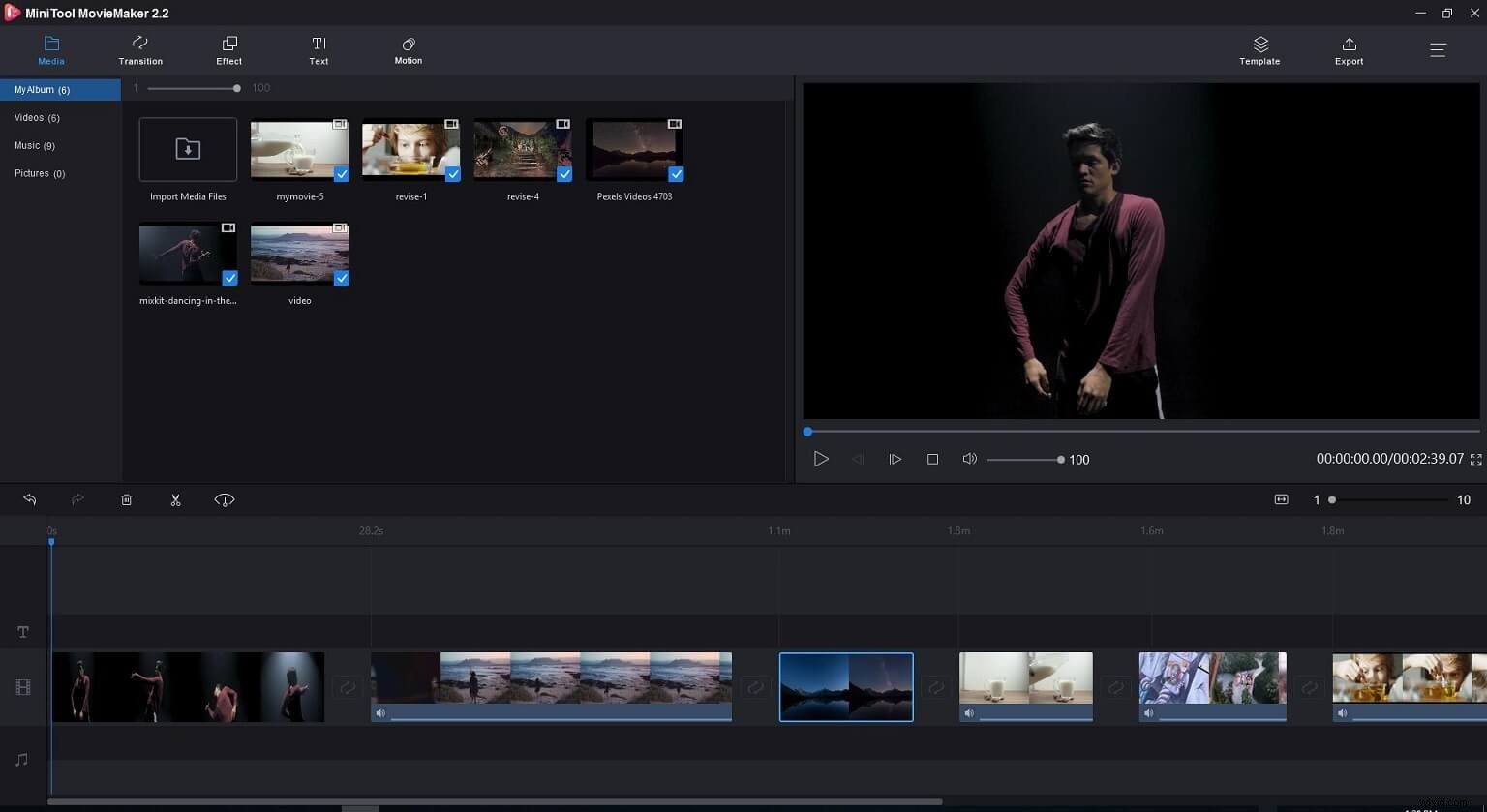The image size is (1487, 812).
Task: Uncheck the mymovie-5 media selection checkmark
Action: (341, 174)
